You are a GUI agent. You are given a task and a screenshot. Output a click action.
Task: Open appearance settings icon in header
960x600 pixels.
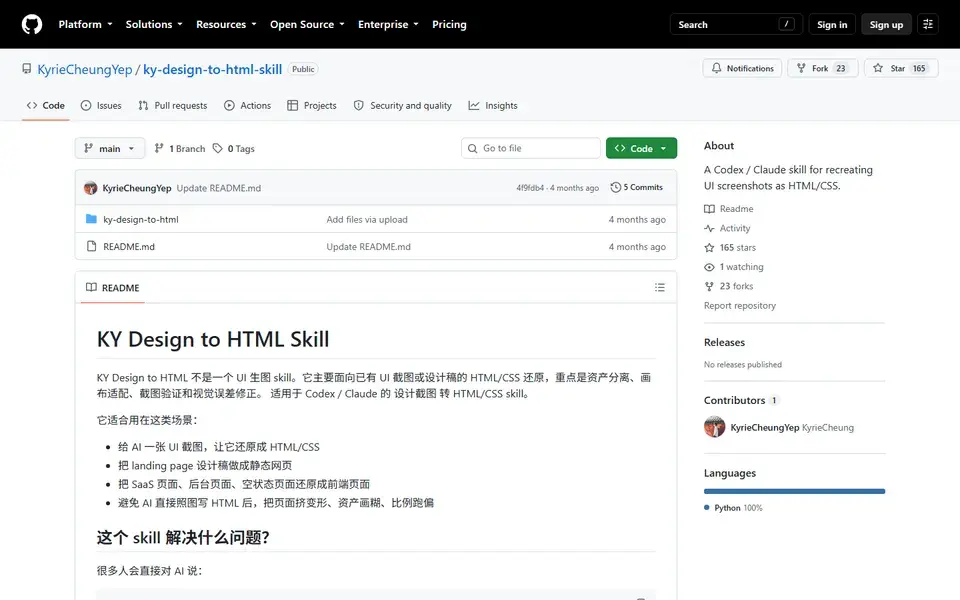(928, 24)
